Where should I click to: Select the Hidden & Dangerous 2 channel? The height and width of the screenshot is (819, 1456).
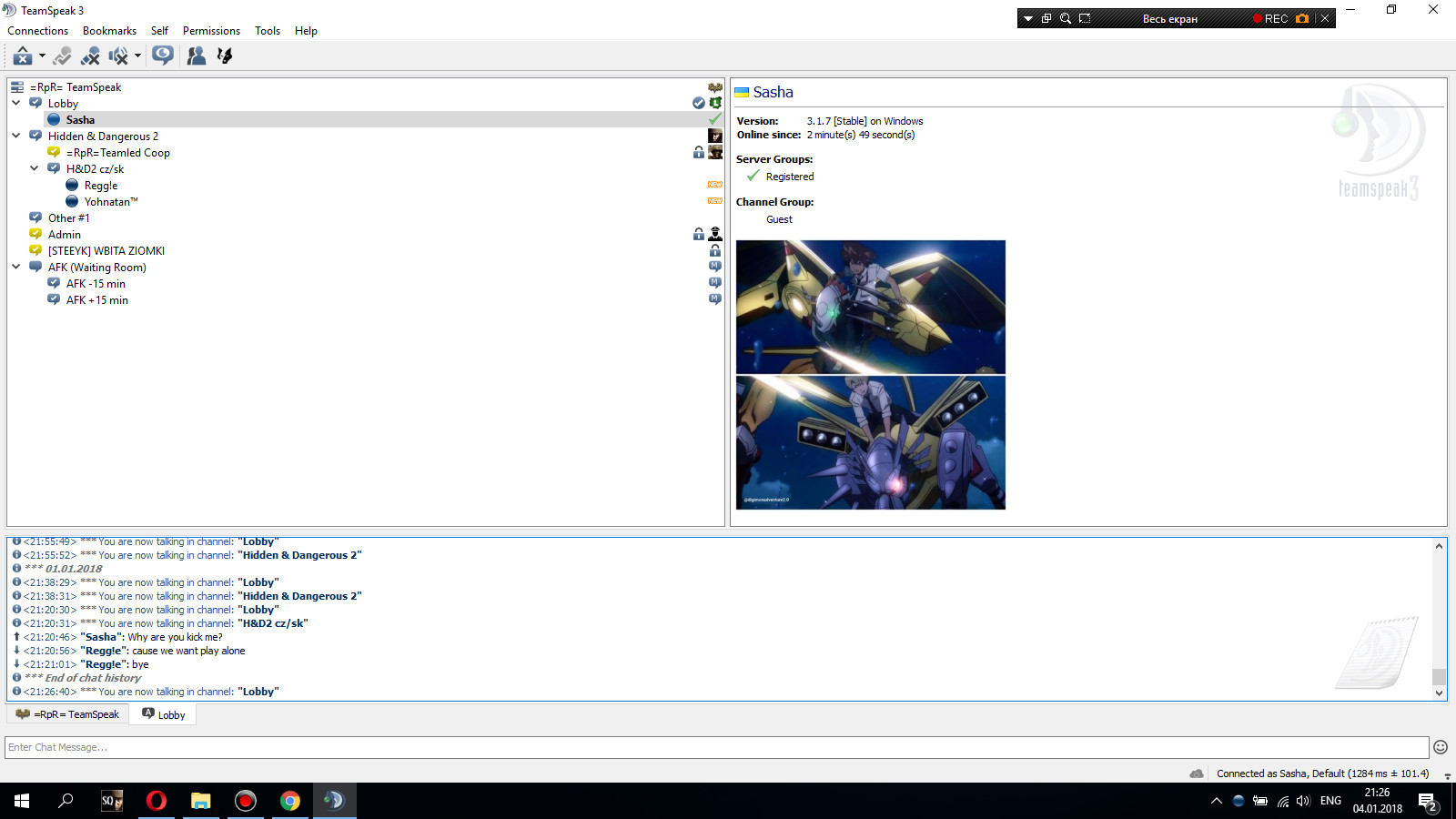tap(103, 136)
